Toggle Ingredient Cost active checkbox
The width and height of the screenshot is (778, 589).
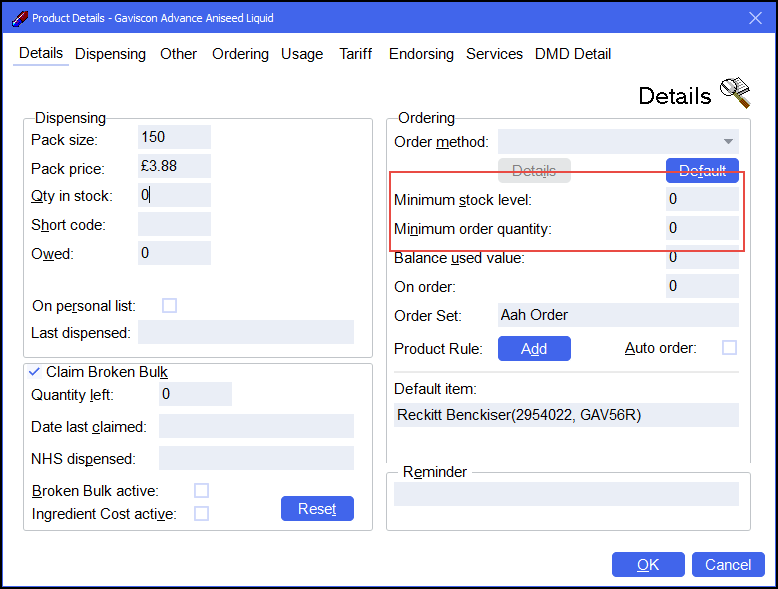201,513
